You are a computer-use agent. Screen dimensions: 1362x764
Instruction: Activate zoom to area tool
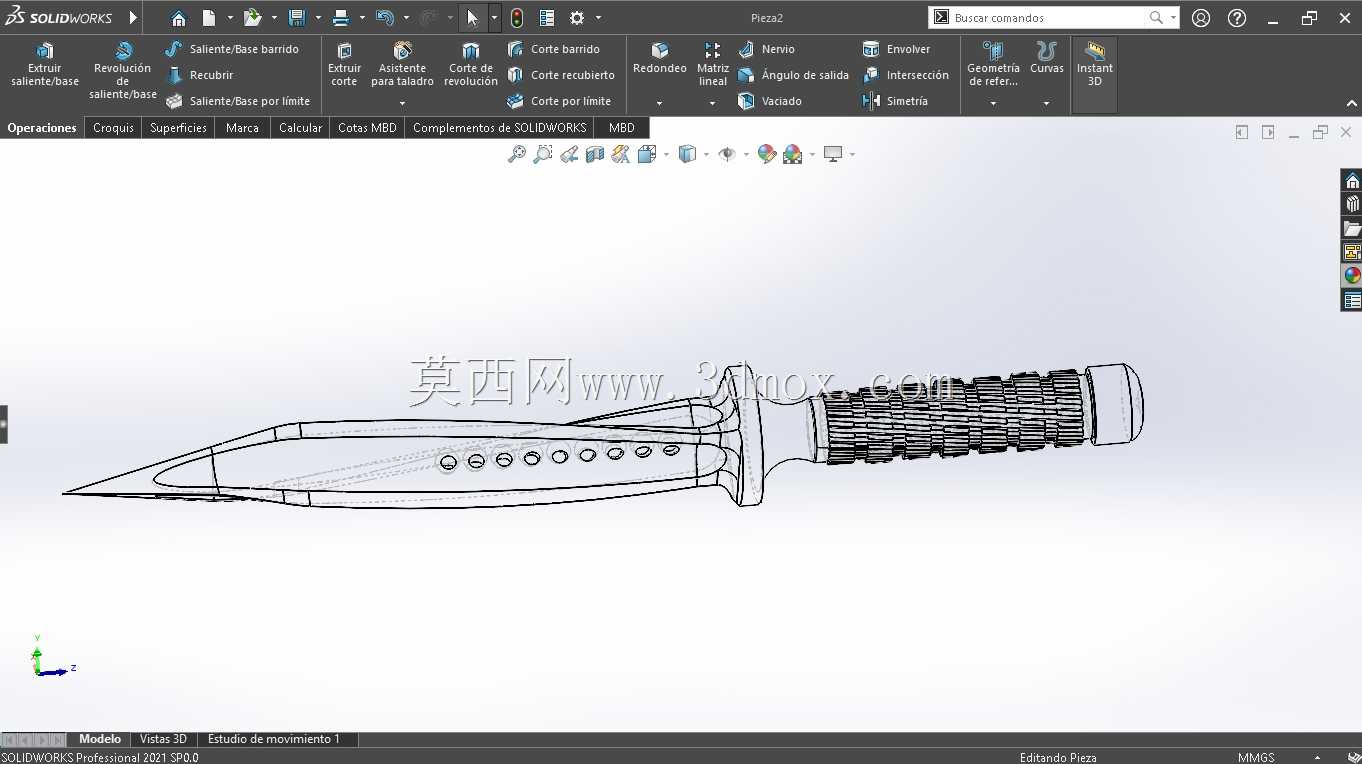point(543,154)
